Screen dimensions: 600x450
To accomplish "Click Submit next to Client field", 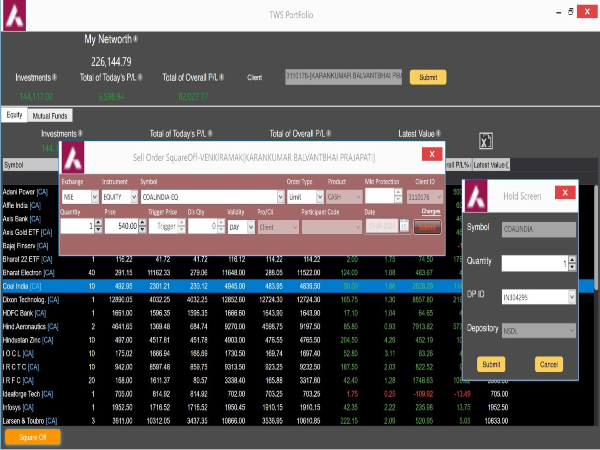I will [x=428, y=77].
